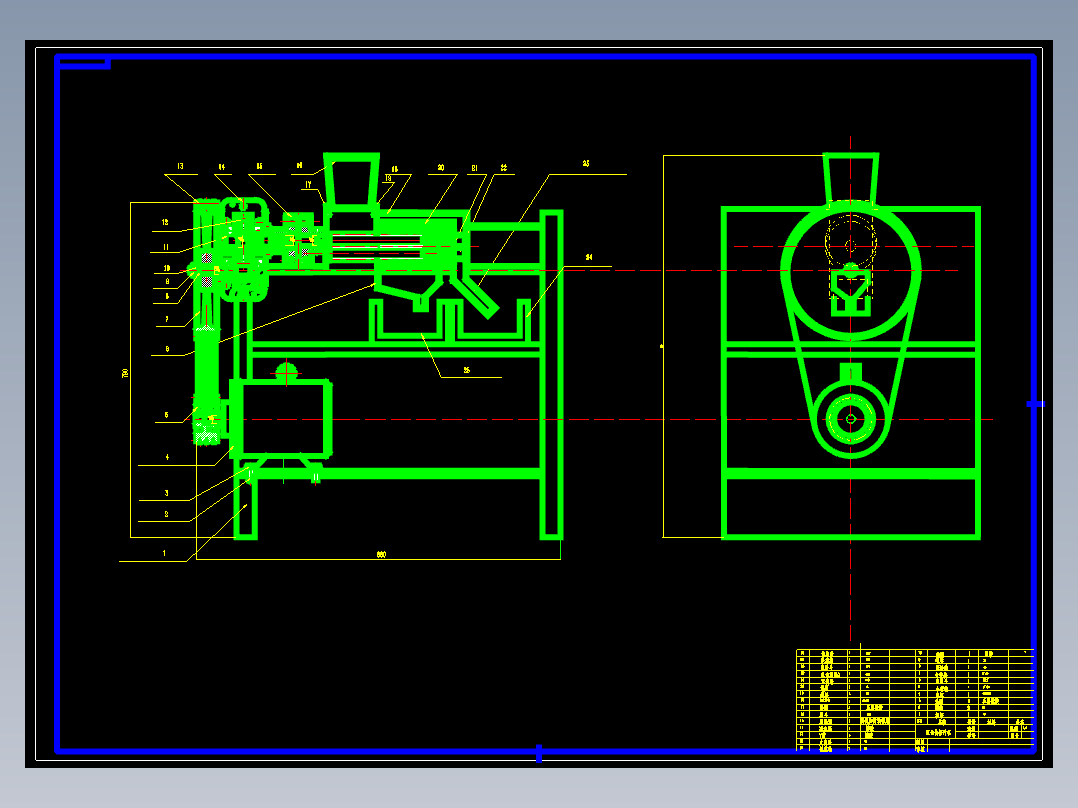
Task: Click the vertical dimension text left of machine
Action: [x=125, y=373]
